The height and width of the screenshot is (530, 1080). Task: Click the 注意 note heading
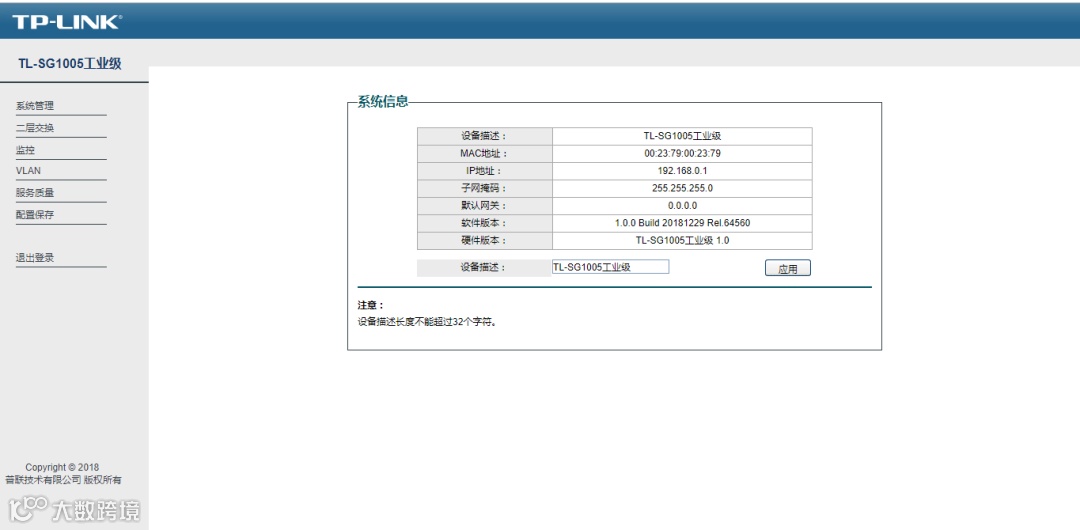pos(371,305)
